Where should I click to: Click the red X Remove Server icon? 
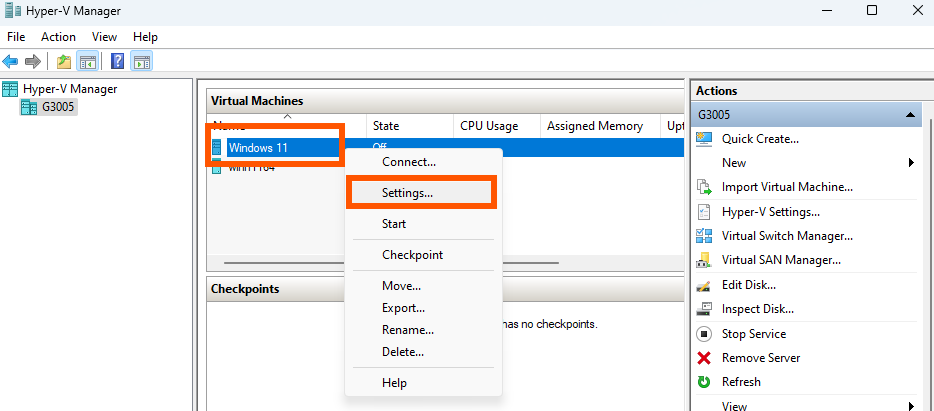pyautogui.click(x=704, y=358)
